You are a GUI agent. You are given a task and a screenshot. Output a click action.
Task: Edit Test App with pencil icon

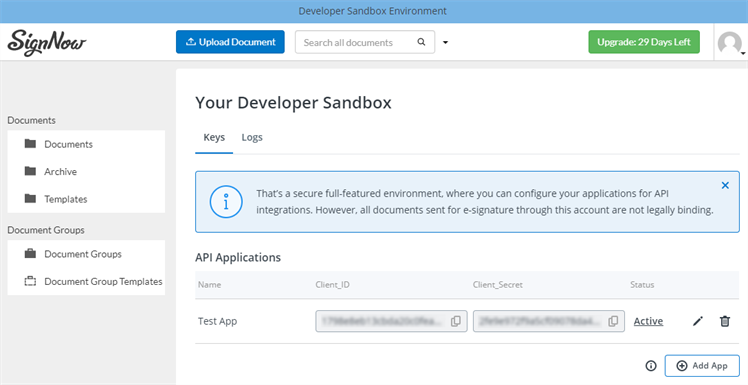tap(698, 321)
